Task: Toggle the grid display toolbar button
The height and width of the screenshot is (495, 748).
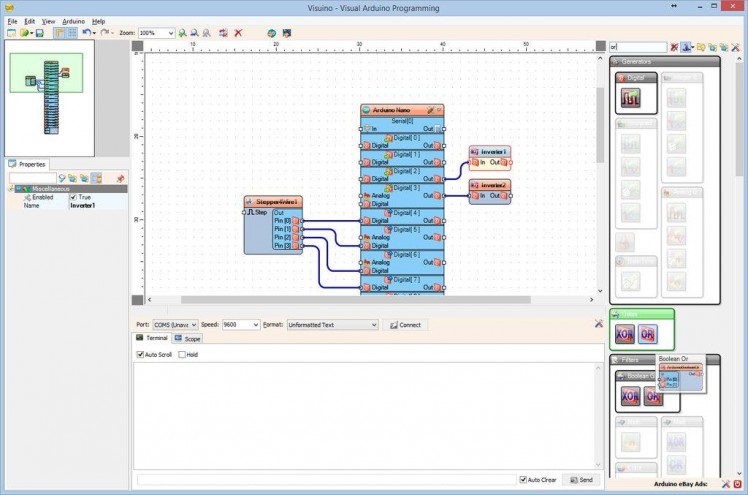Action: click(x=72, y=33)
